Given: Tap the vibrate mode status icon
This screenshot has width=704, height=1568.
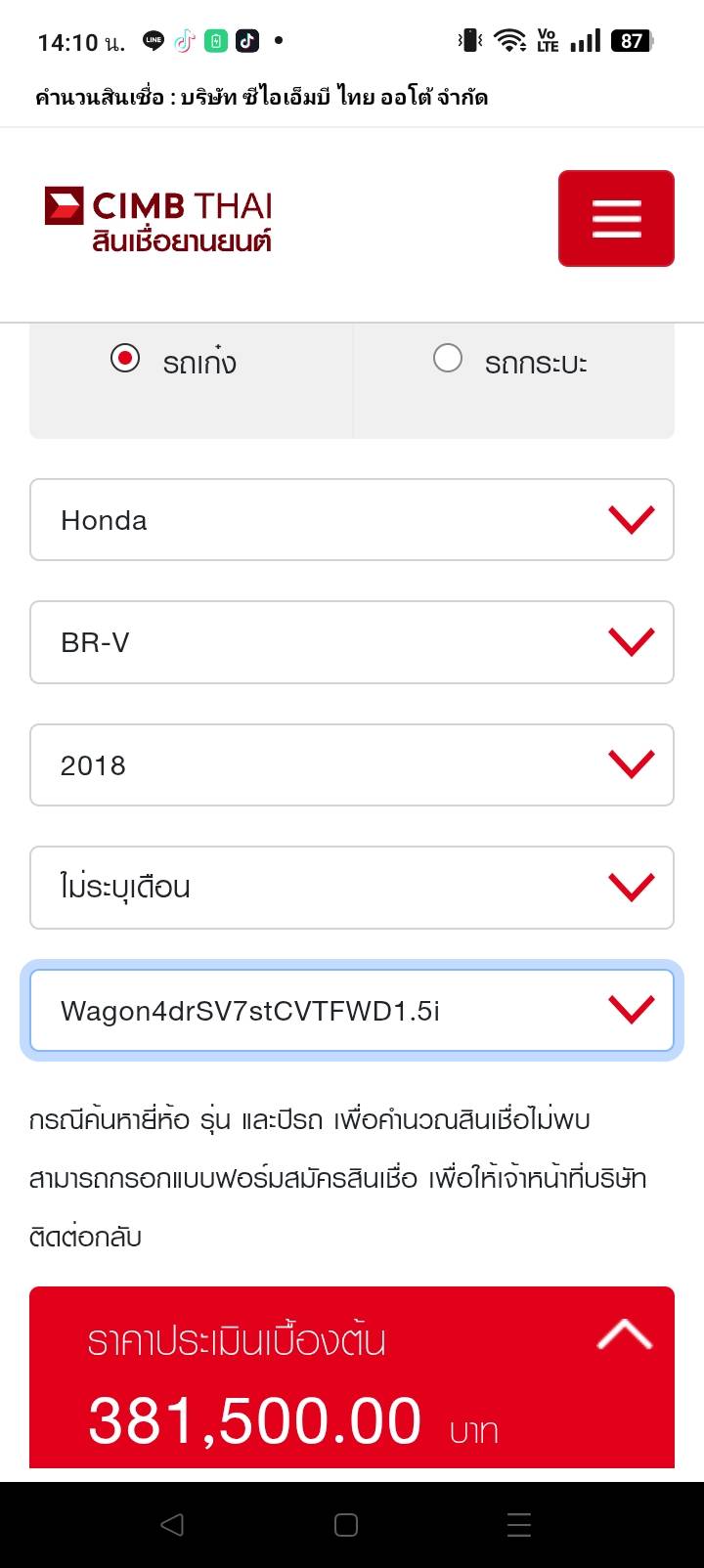Looking at the screenshot, I should pos(470,41).
